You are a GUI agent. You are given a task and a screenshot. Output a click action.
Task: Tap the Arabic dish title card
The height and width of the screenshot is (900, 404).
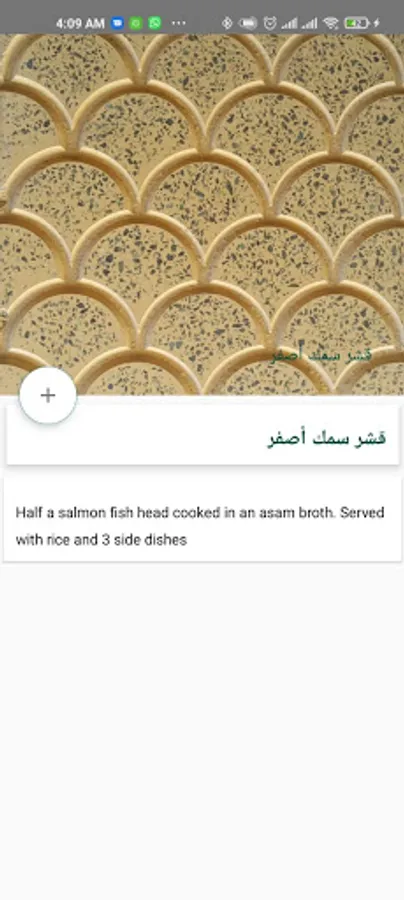coord(203,436)
